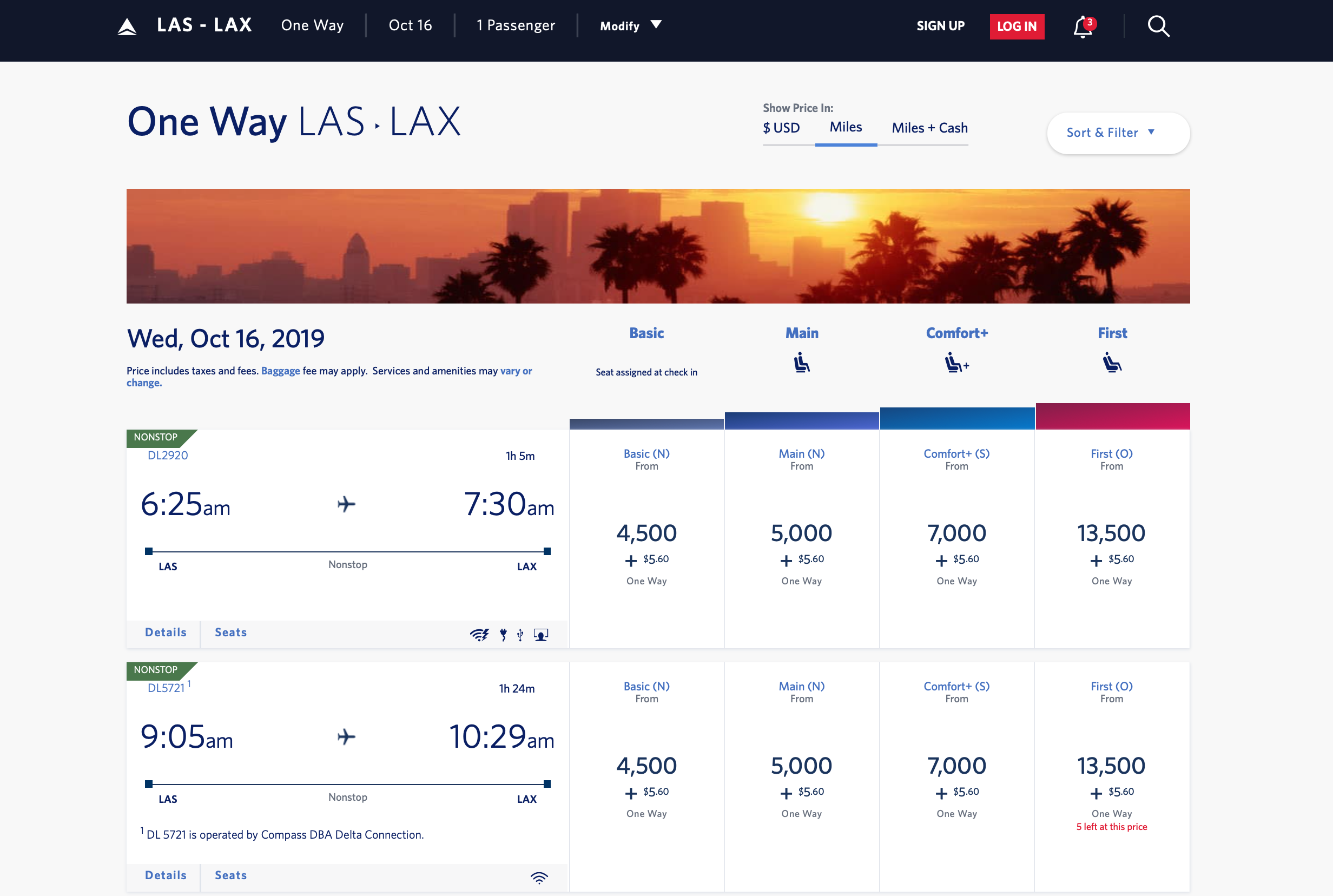This screenshot has height=896, width=1333.
Task: Click the '1h 24m' flight duration
Action: coord(517,688)
